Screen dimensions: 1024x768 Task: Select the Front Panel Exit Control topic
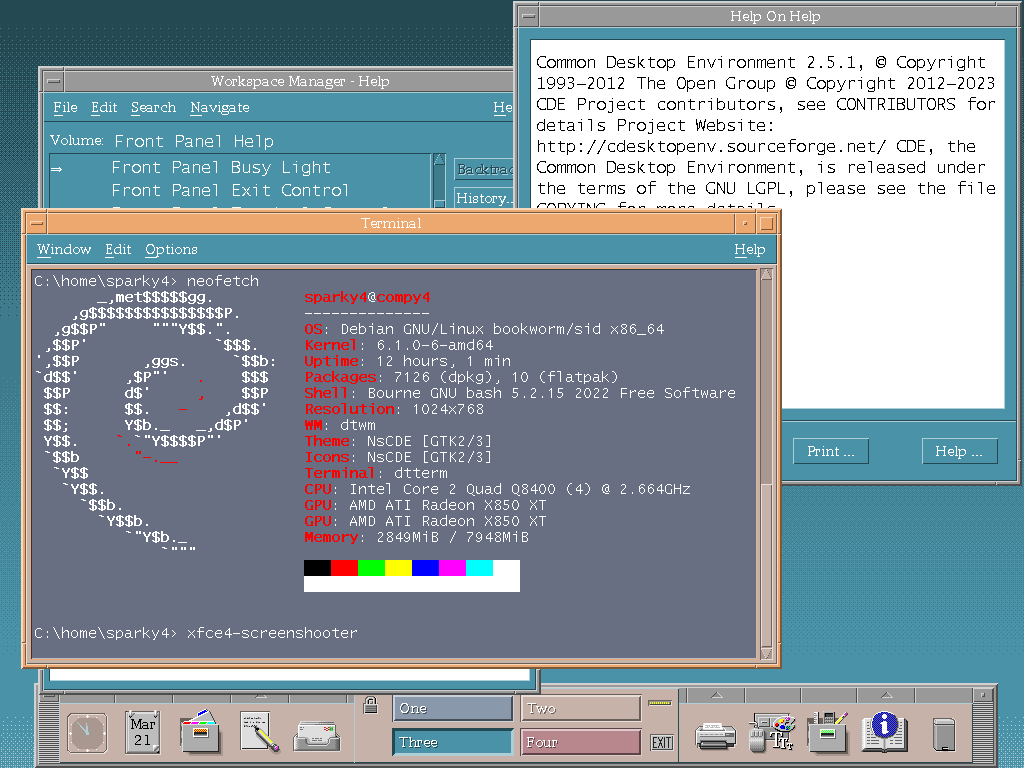pyautogui.click(x=230, y=190)
